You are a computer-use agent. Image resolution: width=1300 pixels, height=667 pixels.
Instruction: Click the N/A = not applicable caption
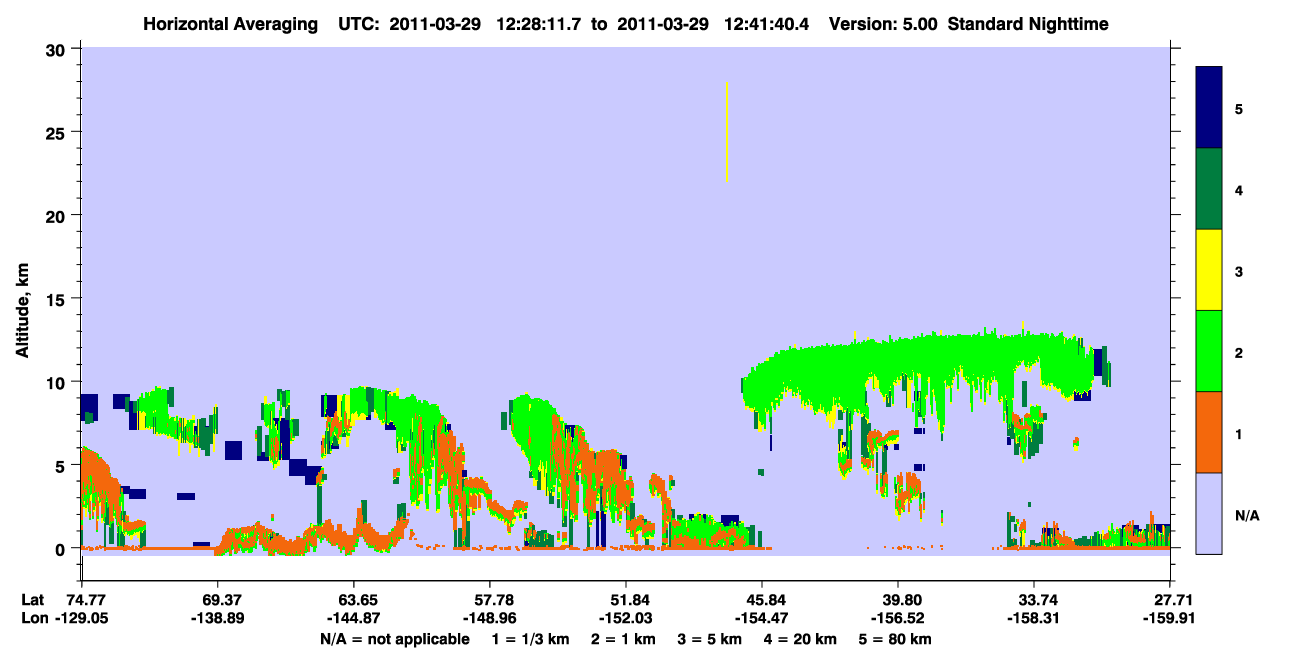(x=394, y=639)
